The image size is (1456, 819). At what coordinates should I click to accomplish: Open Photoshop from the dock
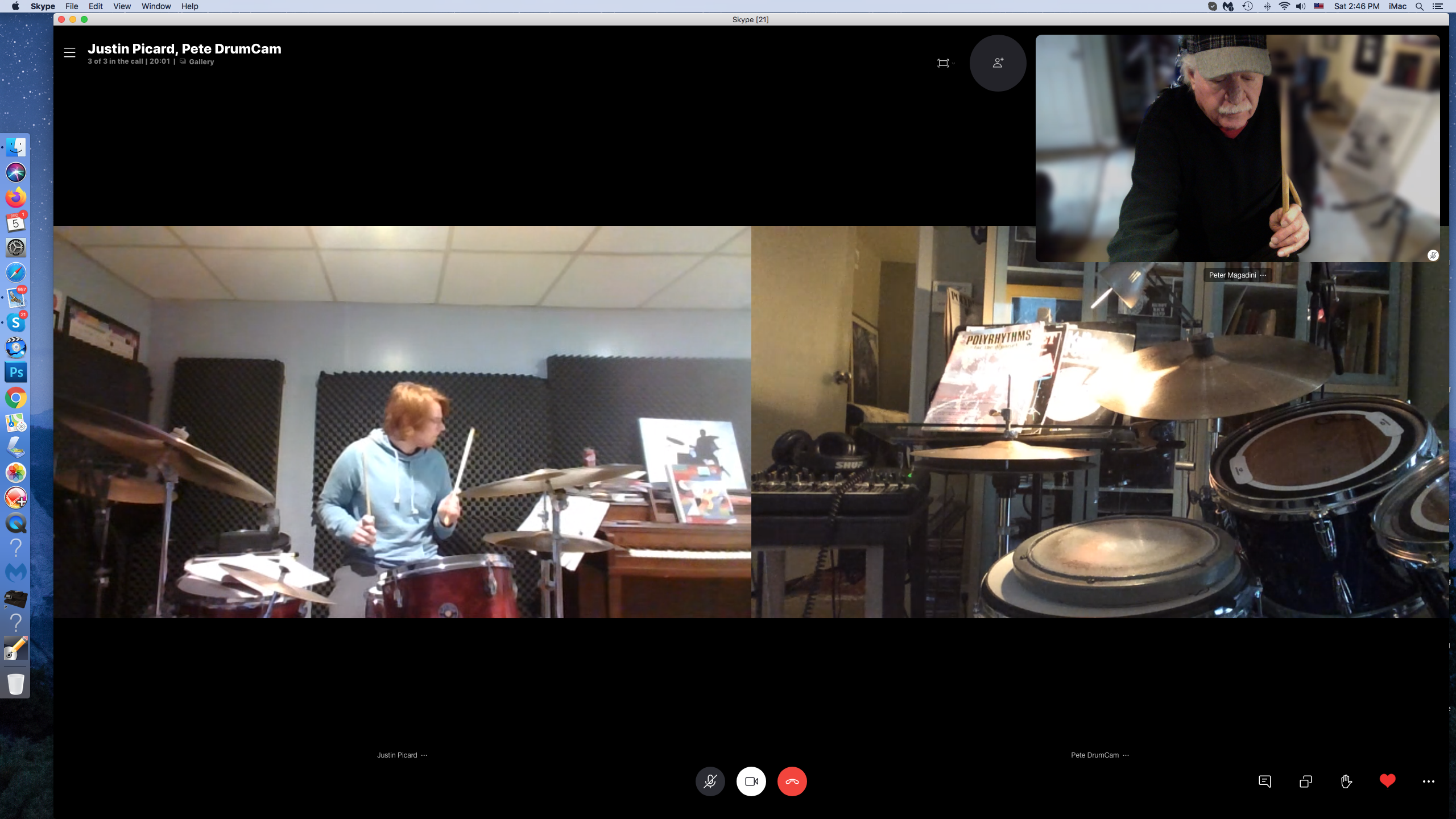pyautogui.click(x=16, y=373)
